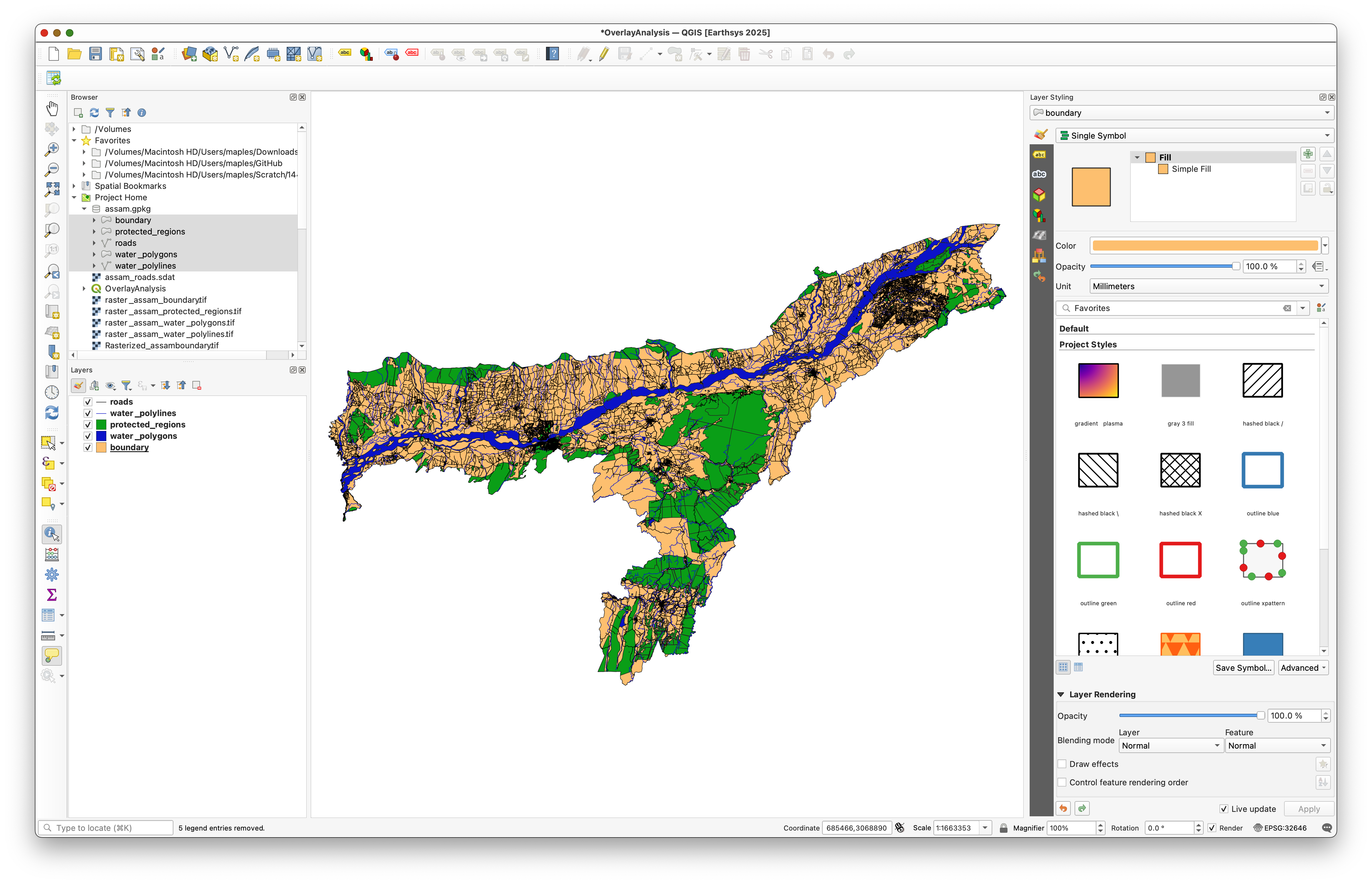Activate the Zoom In magnifier tool
This screenshot has width=1372, height=884.
point(52,149)
